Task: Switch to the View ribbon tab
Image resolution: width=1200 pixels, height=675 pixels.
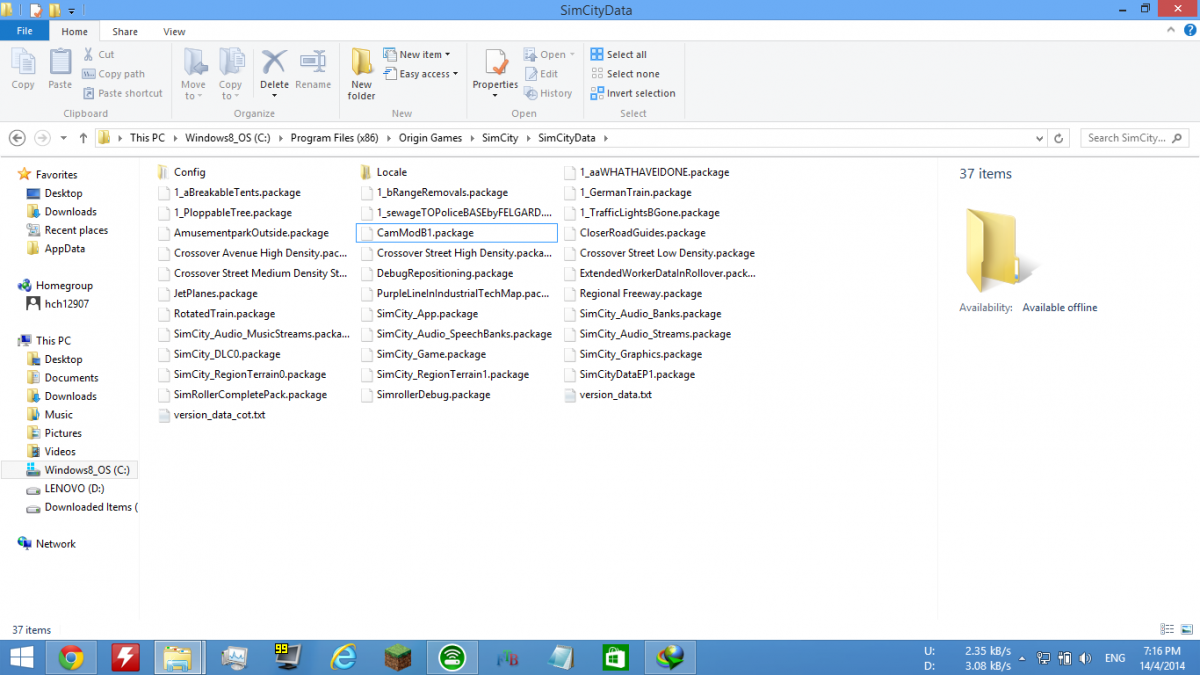Action: (174, 32)
